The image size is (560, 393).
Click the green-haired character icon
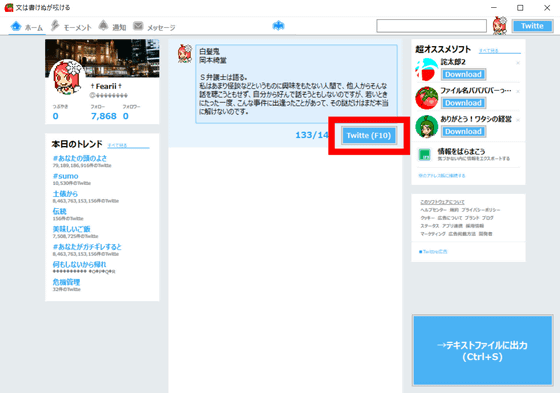[x=426, y=126]
